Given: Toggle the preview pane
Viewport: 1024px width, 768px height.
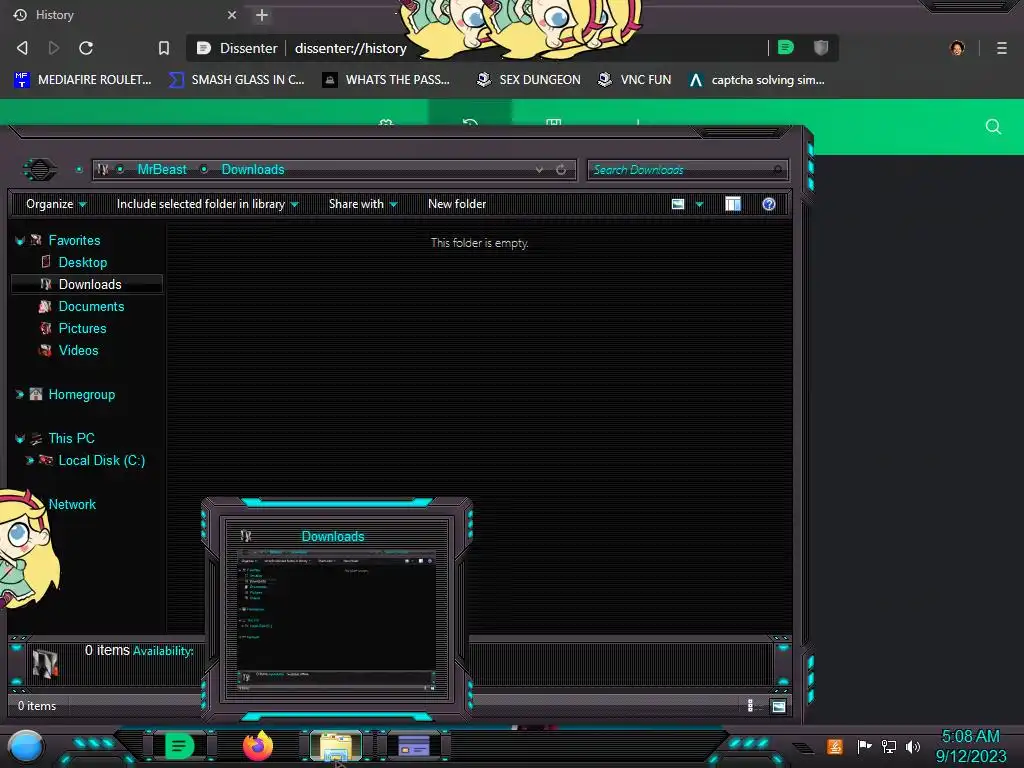Looking at the screenshot, I should (733, 204).
